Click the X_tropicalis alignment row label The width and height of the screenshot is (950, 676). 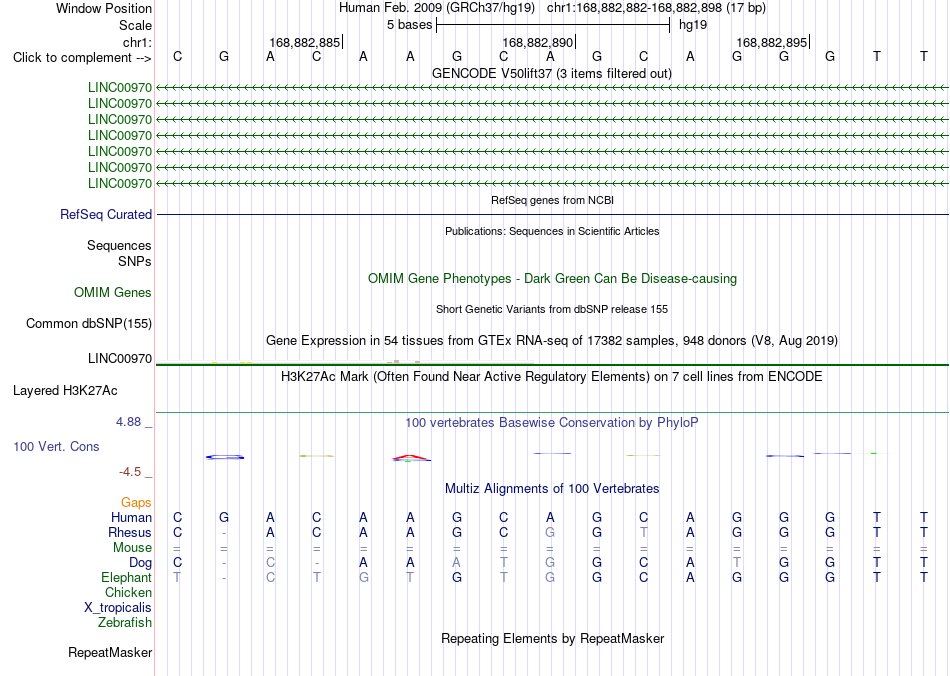118,608
